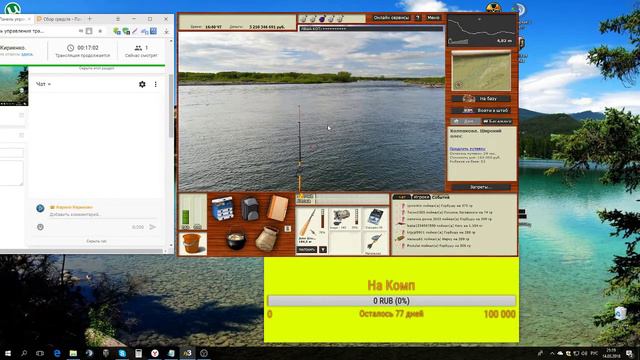Click the Запреты button in game
Image resolution: width=640 pixels, height=360 pixels.
click(x=481, y=187)
